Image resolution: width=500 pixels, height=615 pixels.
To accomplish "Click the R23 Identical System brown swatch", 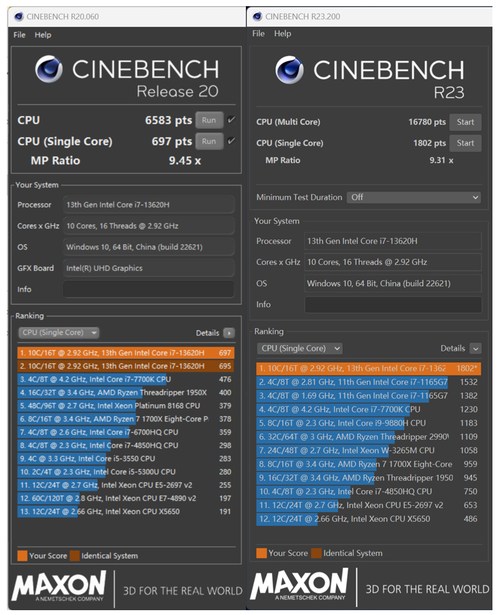I will (316, 553).
